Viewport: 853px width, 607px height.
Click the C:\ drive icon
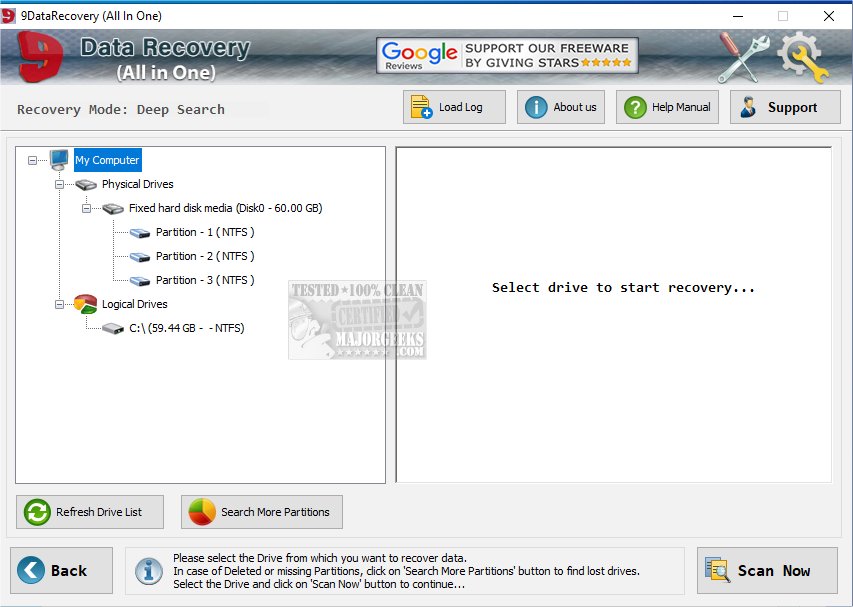(x=113, y=329)
